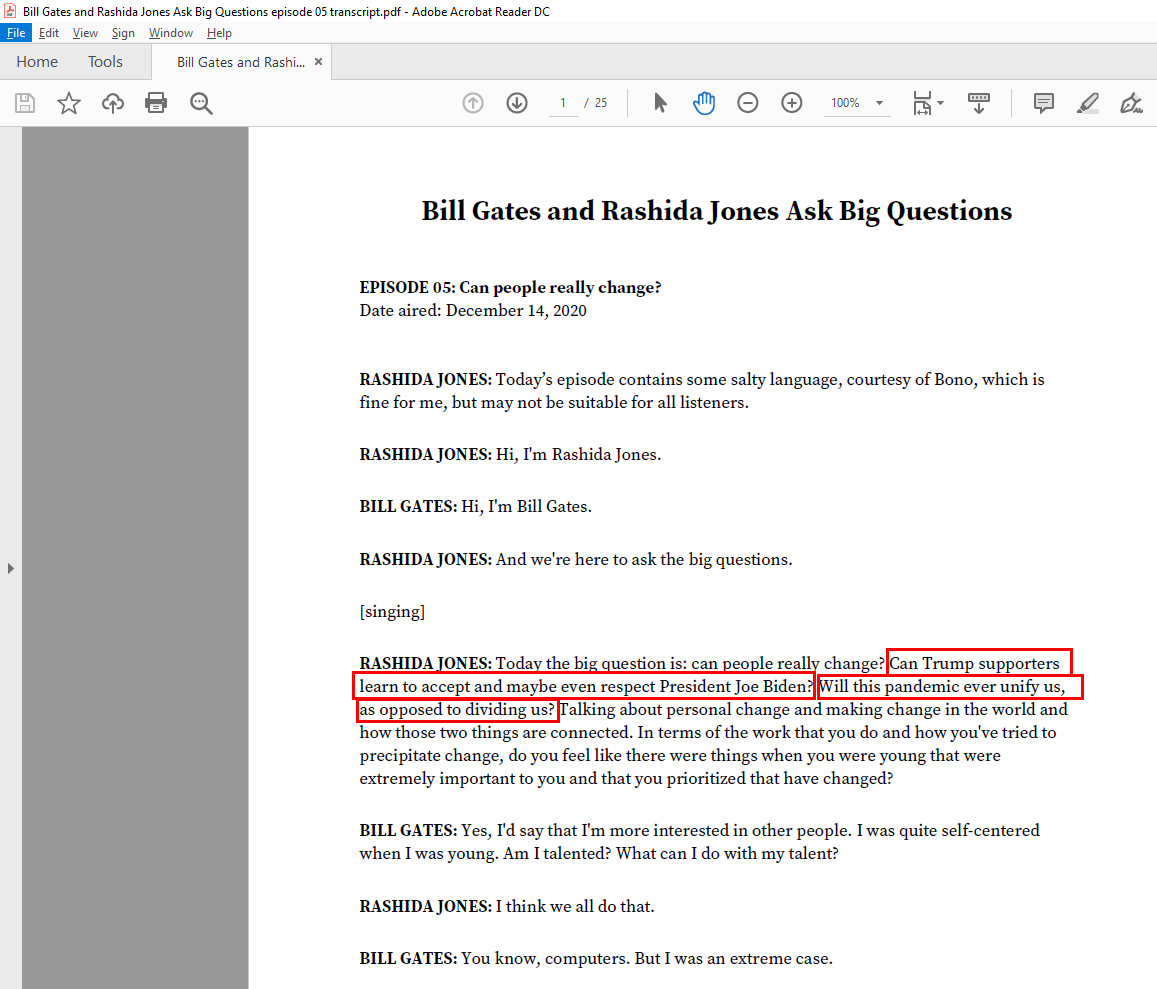Select the highlight text pen

pos(1088,103)
